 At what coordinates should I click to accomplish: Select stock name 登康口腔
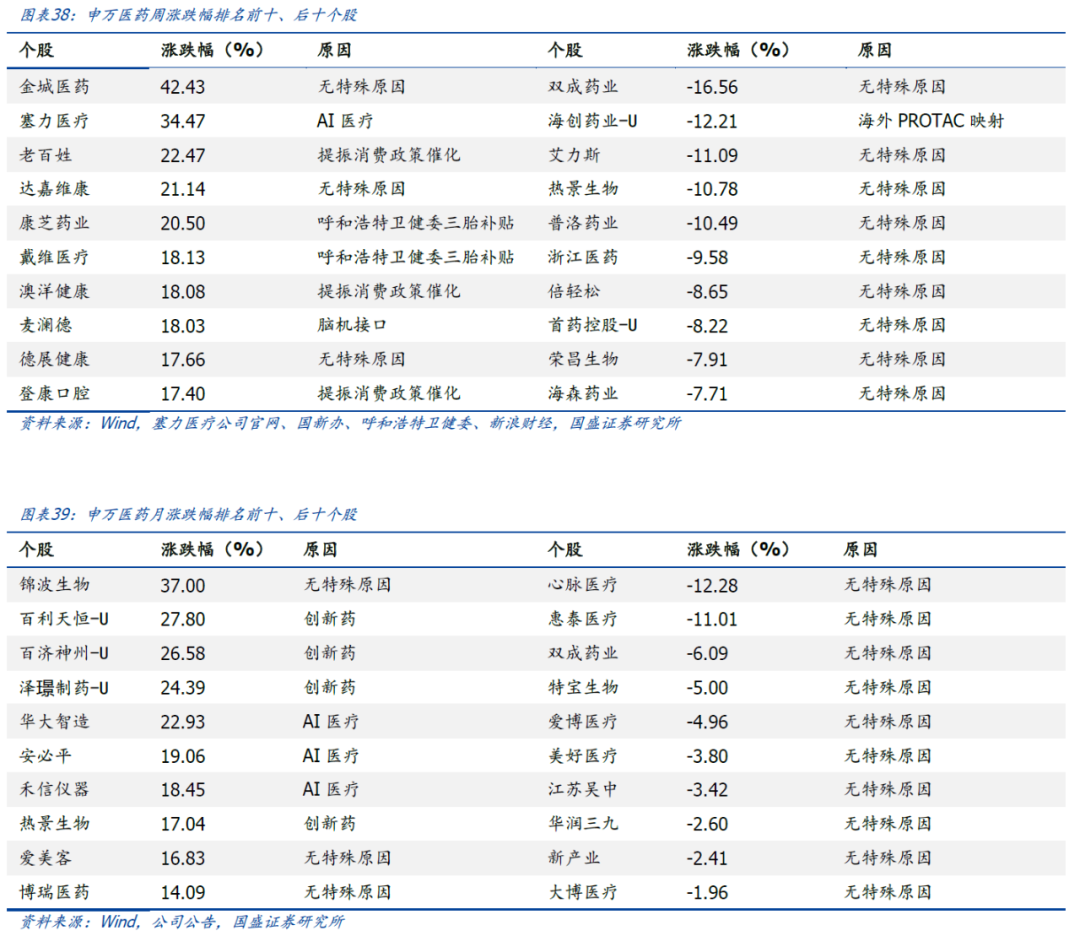pyautogui.click(x=54, y=394)
